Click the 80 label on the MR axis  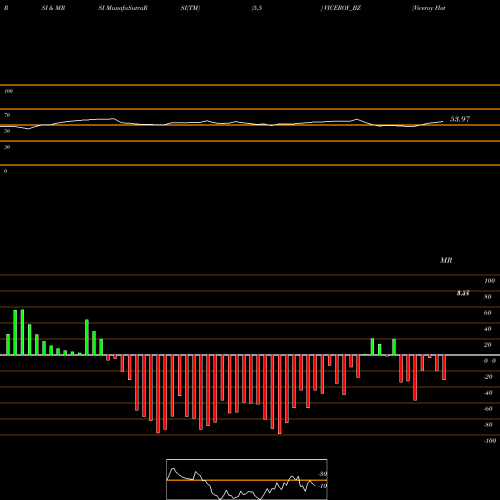[x=488, y=297]
